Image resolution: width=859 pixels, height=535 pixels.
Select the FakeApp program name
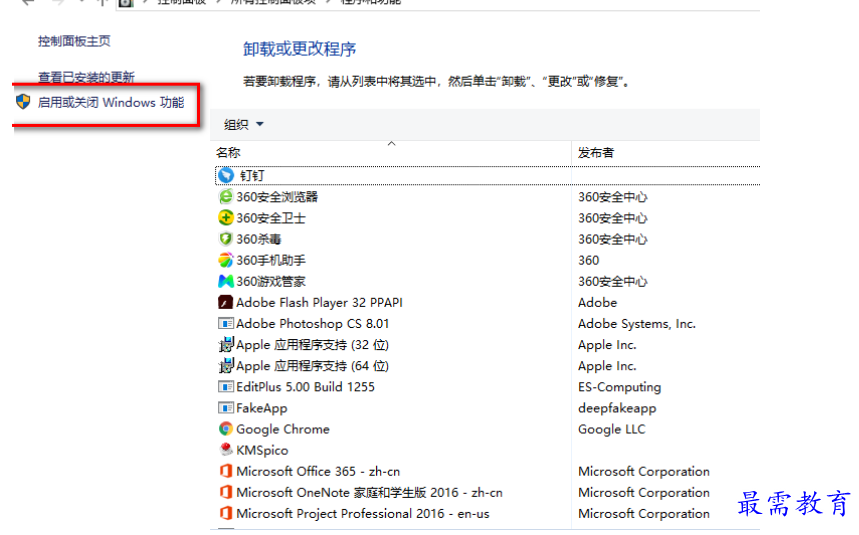pos(262,408)
